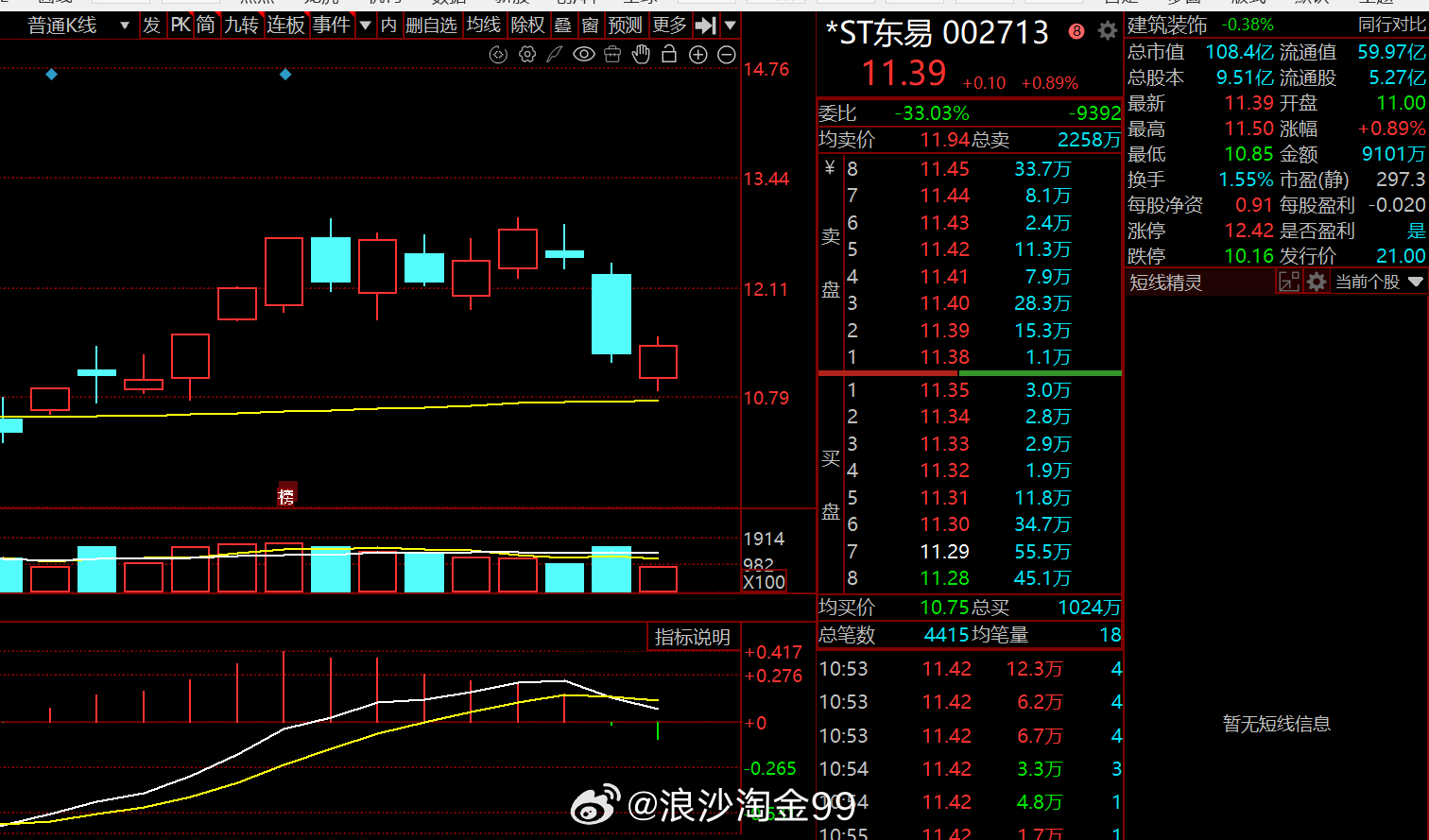Open the 当前个股 filter dropdown
The width and height of the screenshot is (1429, 840).
(x=1379, y=282)
